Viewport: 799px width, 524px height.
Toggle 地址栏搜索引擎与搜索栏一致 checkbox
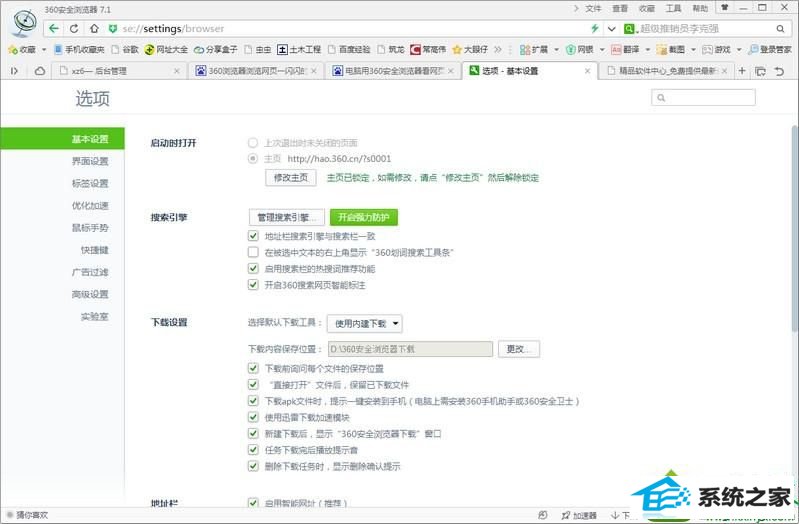tap(253, 236)
